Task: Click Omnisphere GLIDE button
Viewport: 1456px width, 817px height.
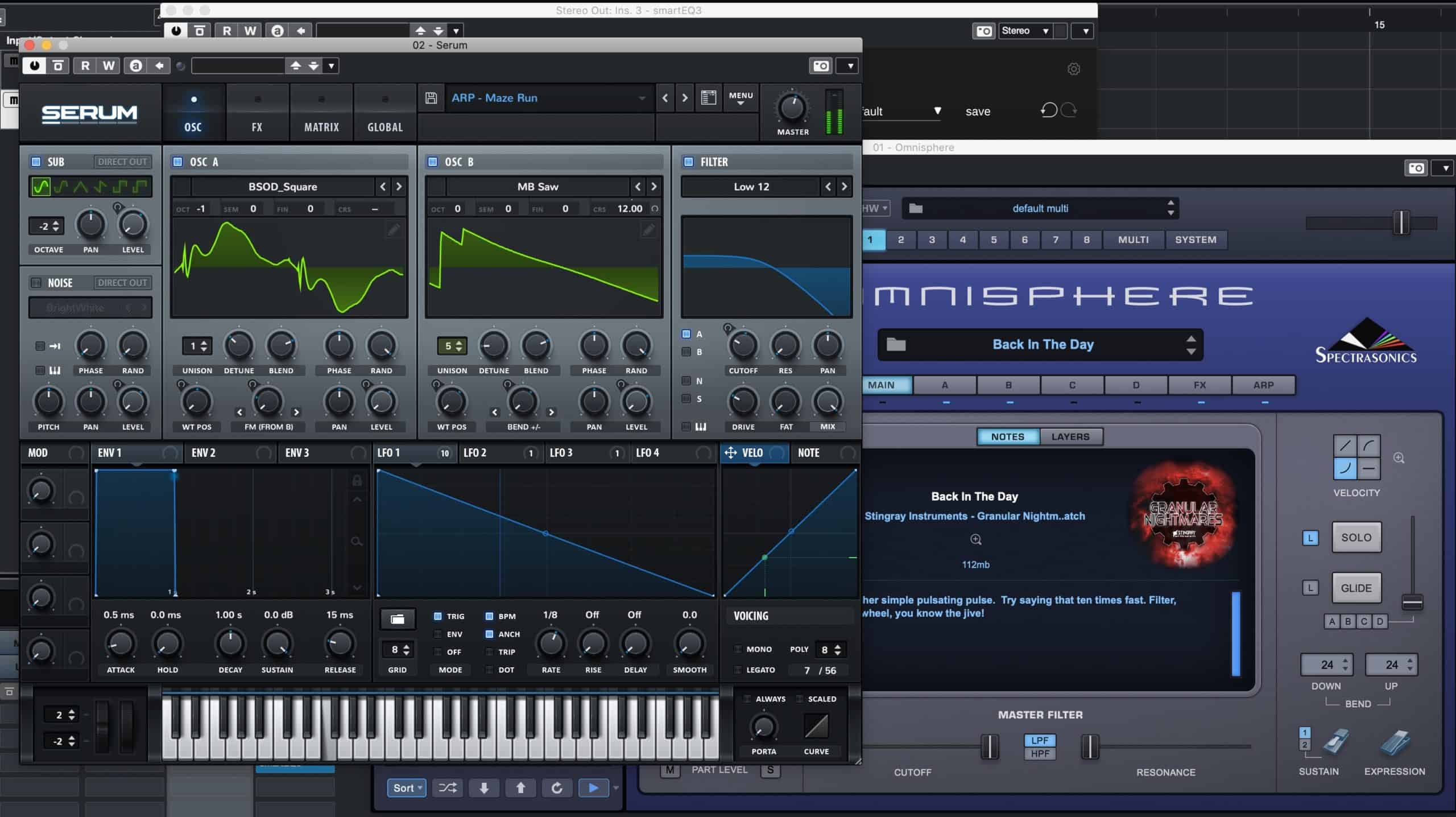Action: pos(1356,588)
